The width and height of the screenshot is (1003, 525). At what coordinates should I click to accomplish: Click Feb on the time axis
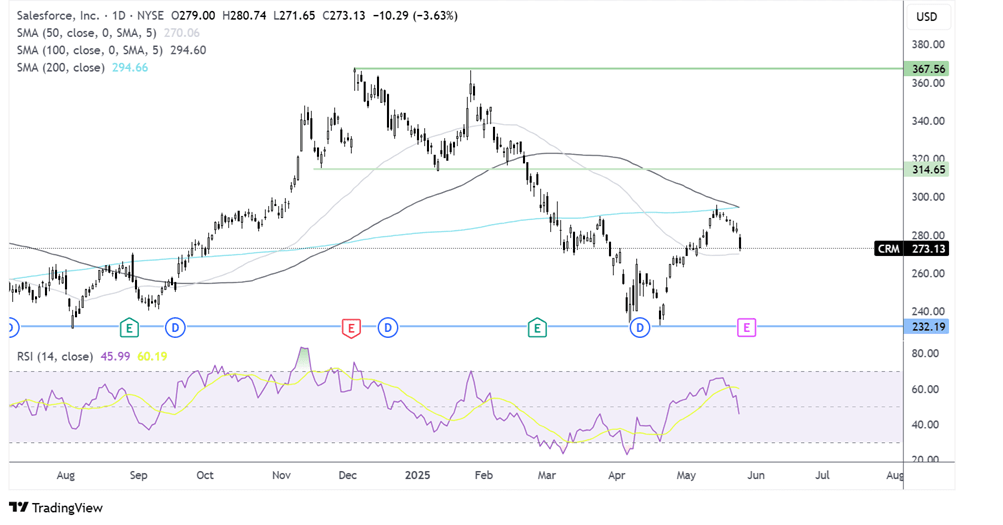point(484,475)
